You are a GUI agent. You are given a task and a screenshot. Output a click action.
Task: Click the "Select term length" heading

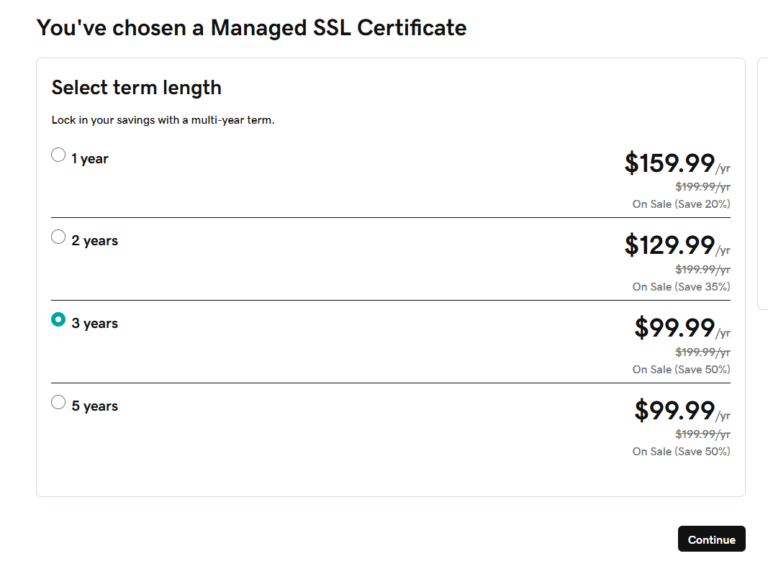(136, 88)
